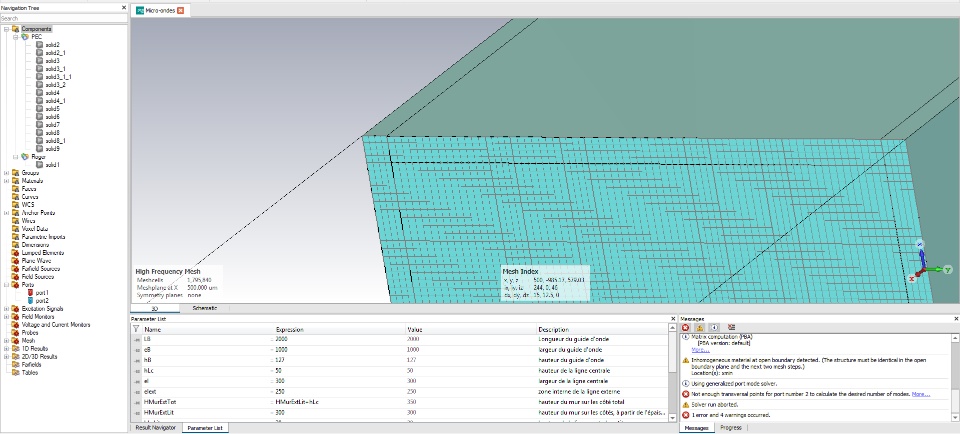Select port2 in the navigation tree

click(x=42, y=300)
